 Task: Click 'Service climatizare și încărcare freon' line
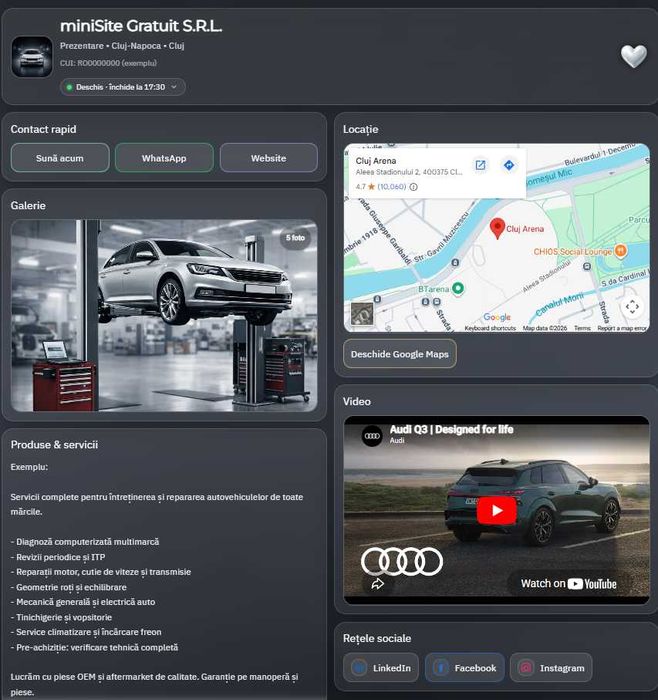[86, 632]
